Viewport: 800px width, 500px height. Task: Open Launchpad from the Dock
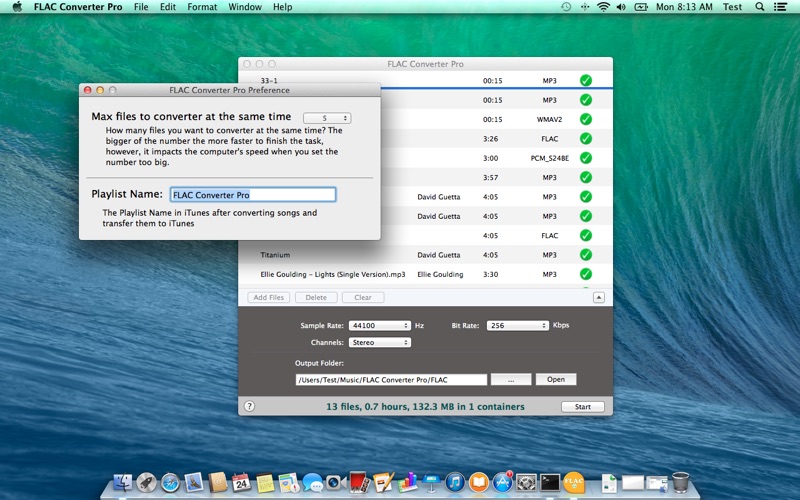click(x=146, y=482)
